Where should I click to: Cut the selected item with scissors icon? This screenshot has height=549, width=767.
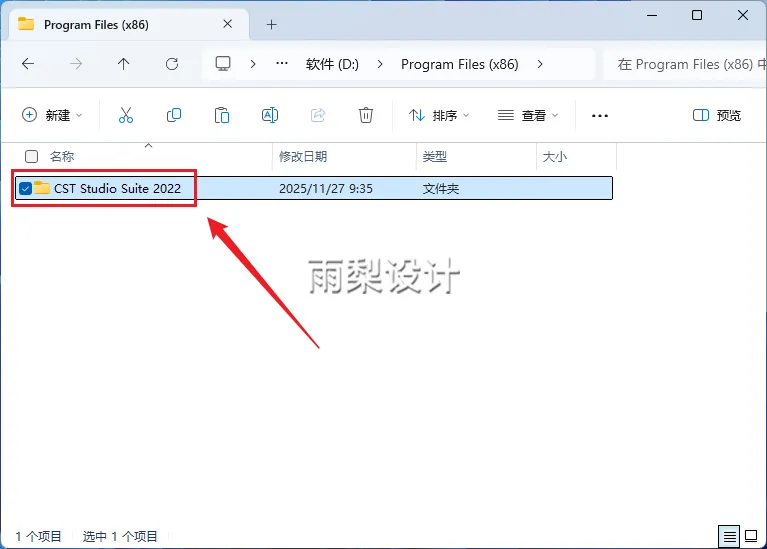(126, 115)
